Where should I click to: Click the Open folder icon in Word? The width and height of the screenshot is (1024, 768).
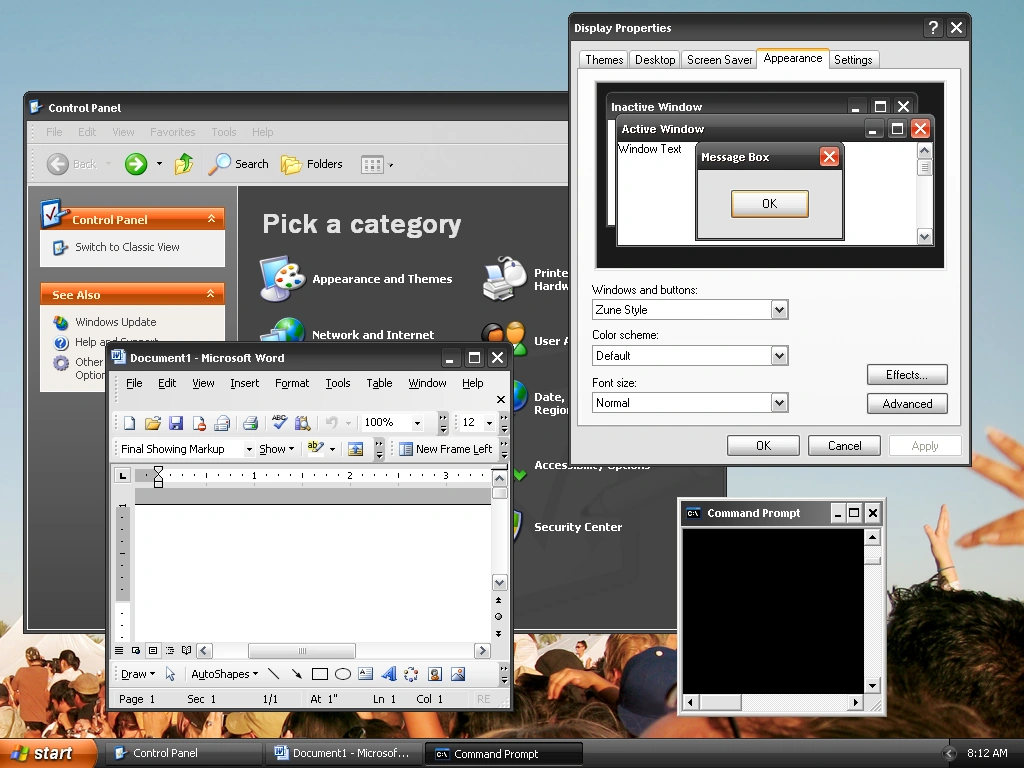click(153, 423)
